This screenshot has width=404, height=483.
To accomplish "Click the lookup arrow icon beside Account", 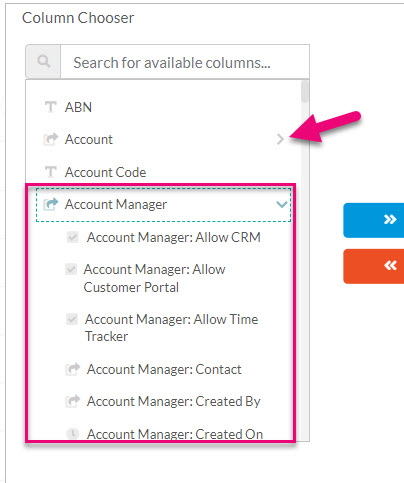I will (x=51, y=139).
